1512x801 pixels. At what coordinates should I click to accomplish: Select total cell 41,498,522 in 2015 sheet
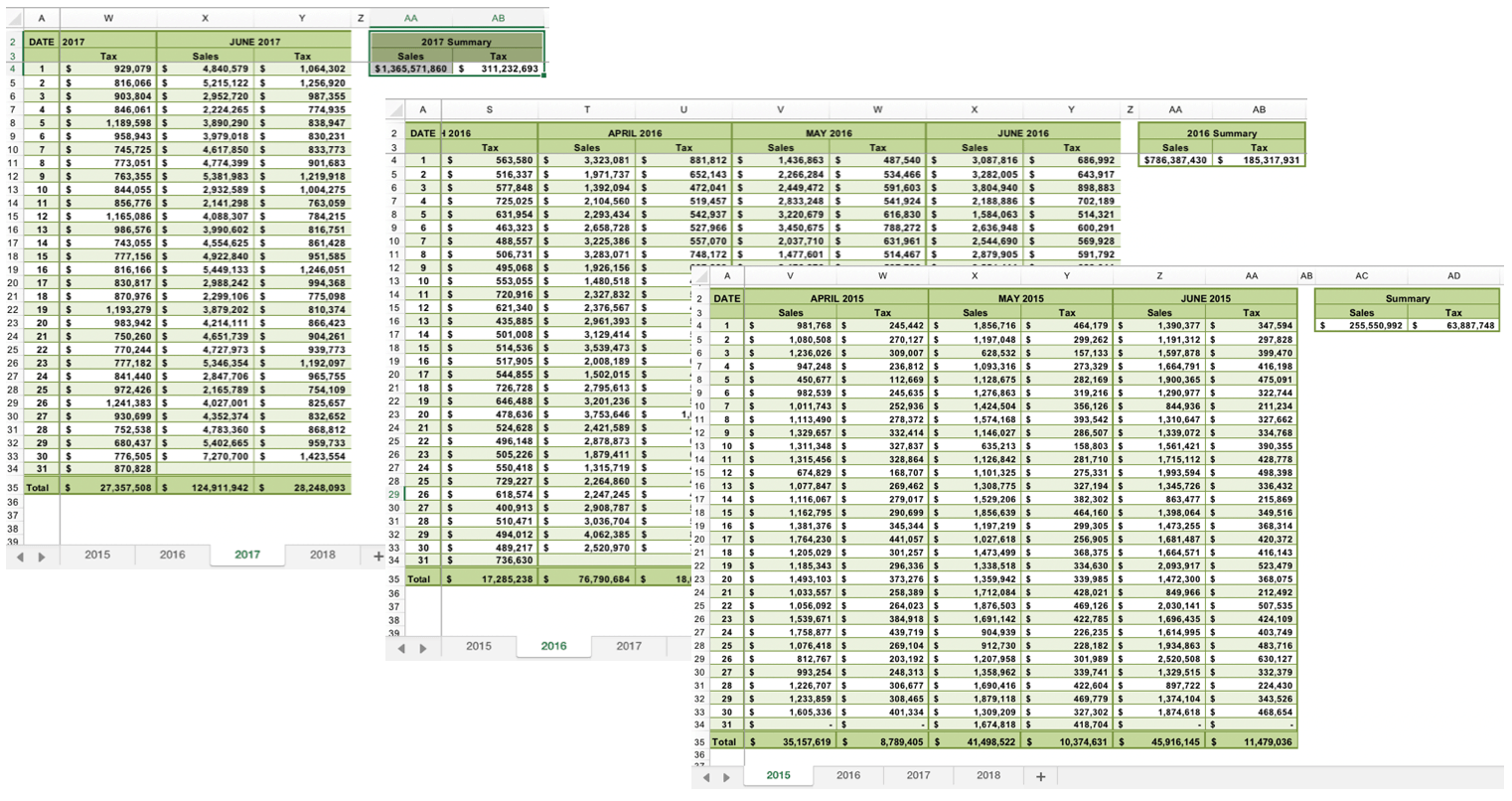(x=975, y=741)
